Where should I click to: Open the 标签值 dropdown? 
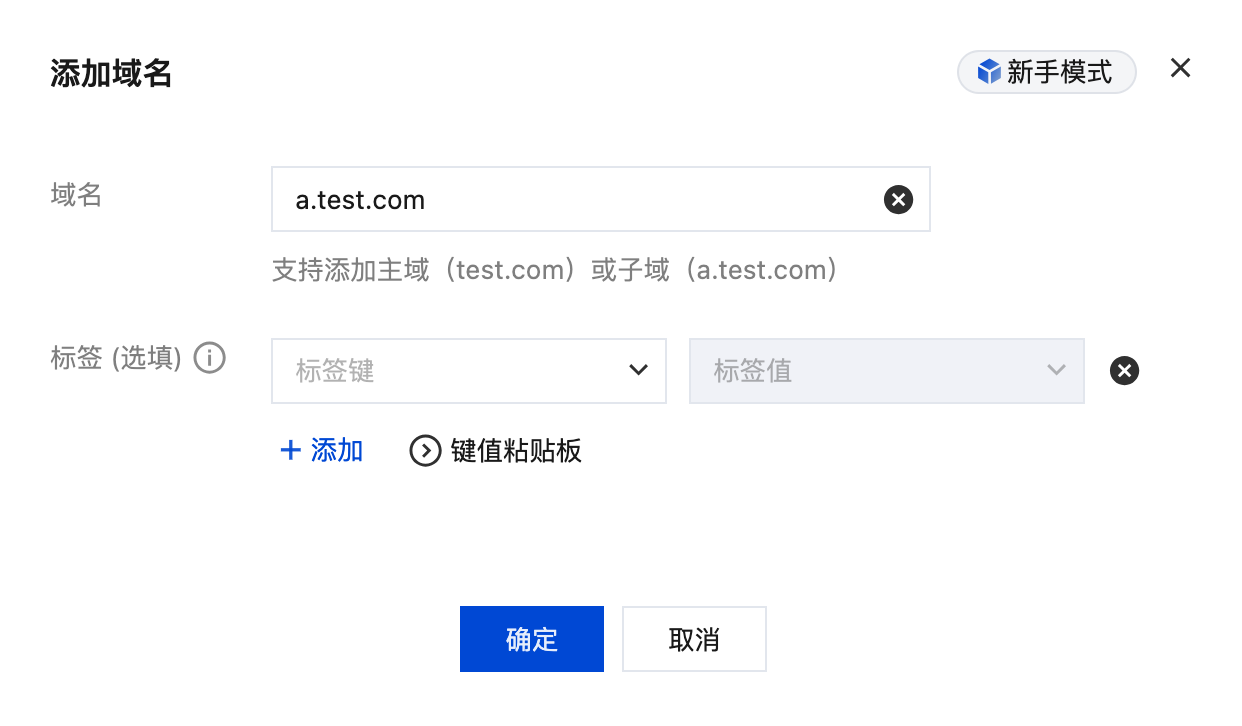pyautogui.click(x=886, y=371)
